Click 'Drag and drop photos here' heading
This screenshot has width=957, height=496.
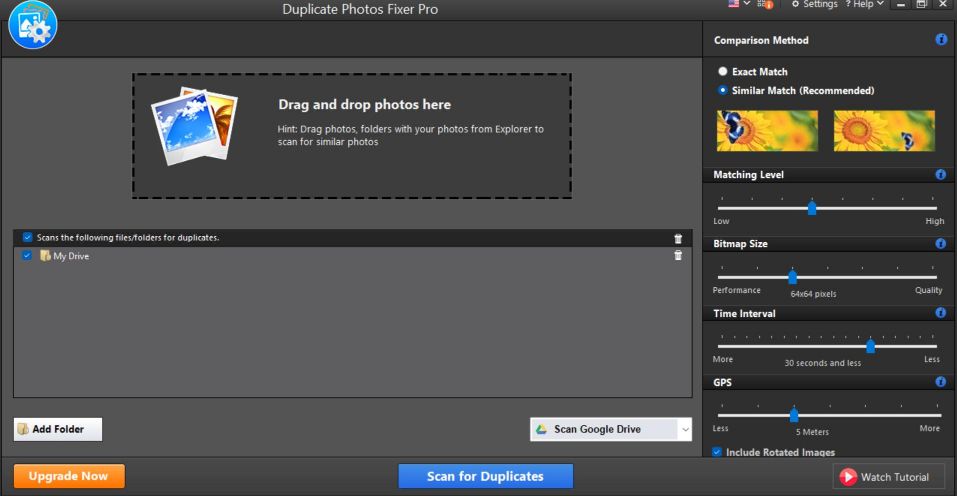[x=364, y=104]
